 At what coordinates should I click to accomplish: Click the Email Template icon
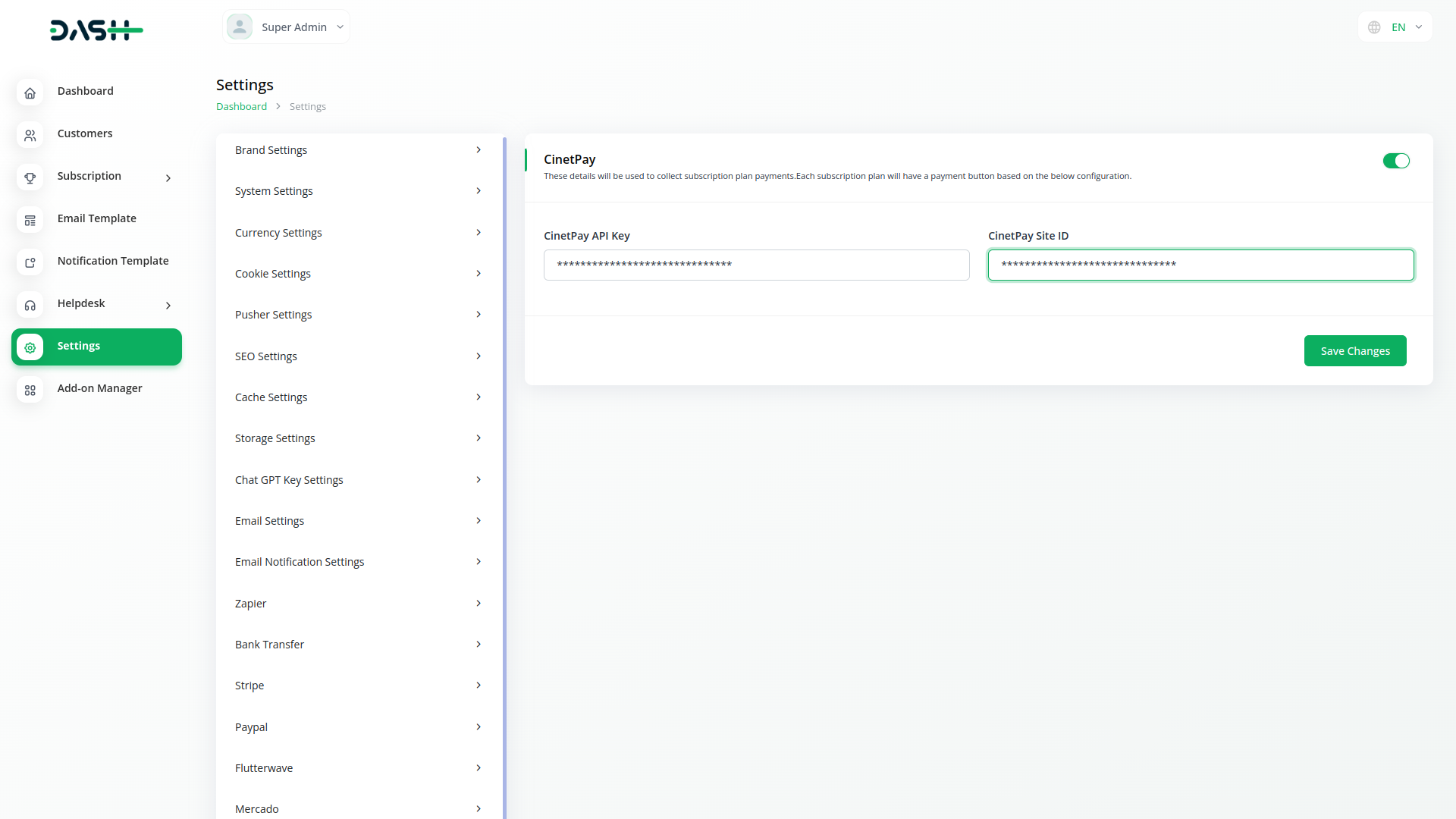tap(30, 220)
